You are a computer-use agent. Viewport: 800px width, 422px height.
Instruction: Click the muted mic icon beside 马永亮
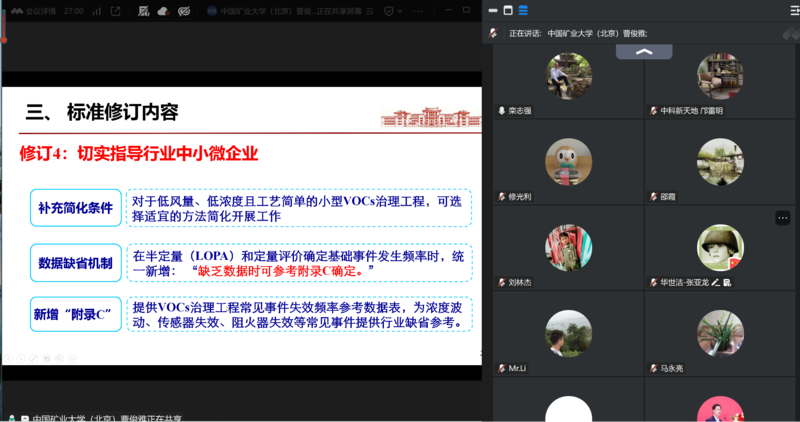click(x=654, y=368)
